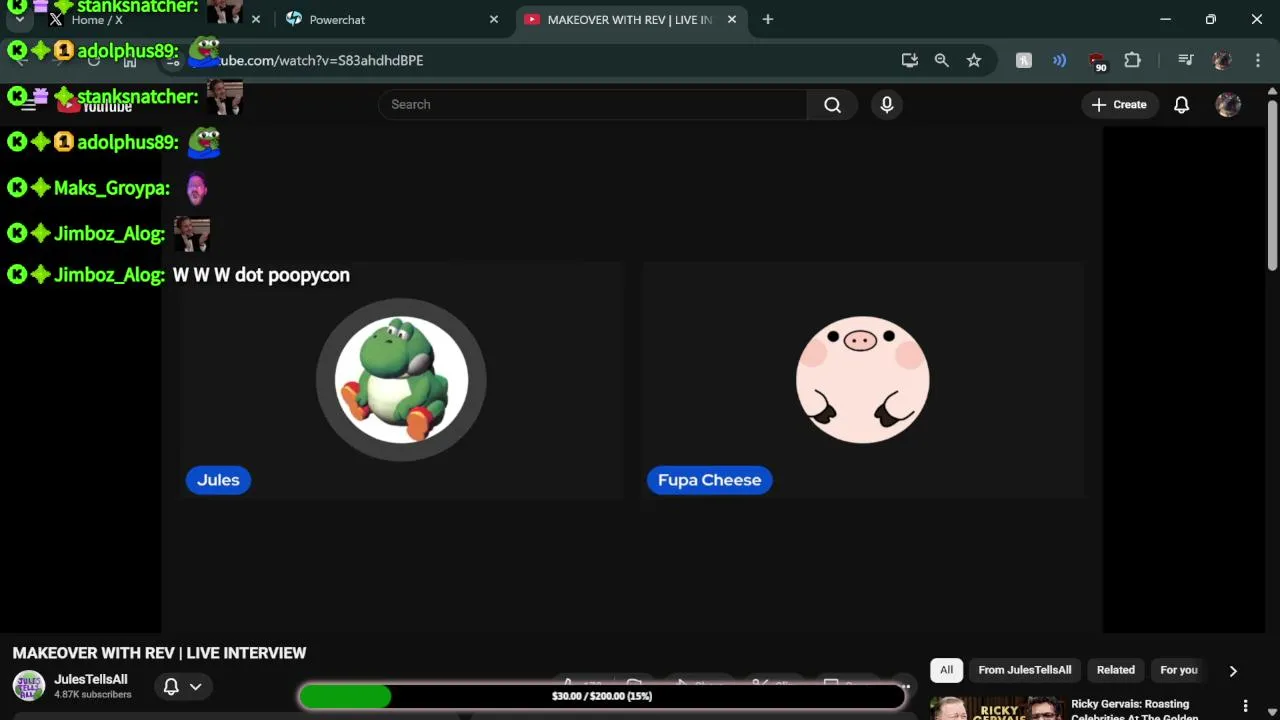Select the MAKEOVER WITH REV tab
The image size is (1280, 720).
[x=630, y=19]
